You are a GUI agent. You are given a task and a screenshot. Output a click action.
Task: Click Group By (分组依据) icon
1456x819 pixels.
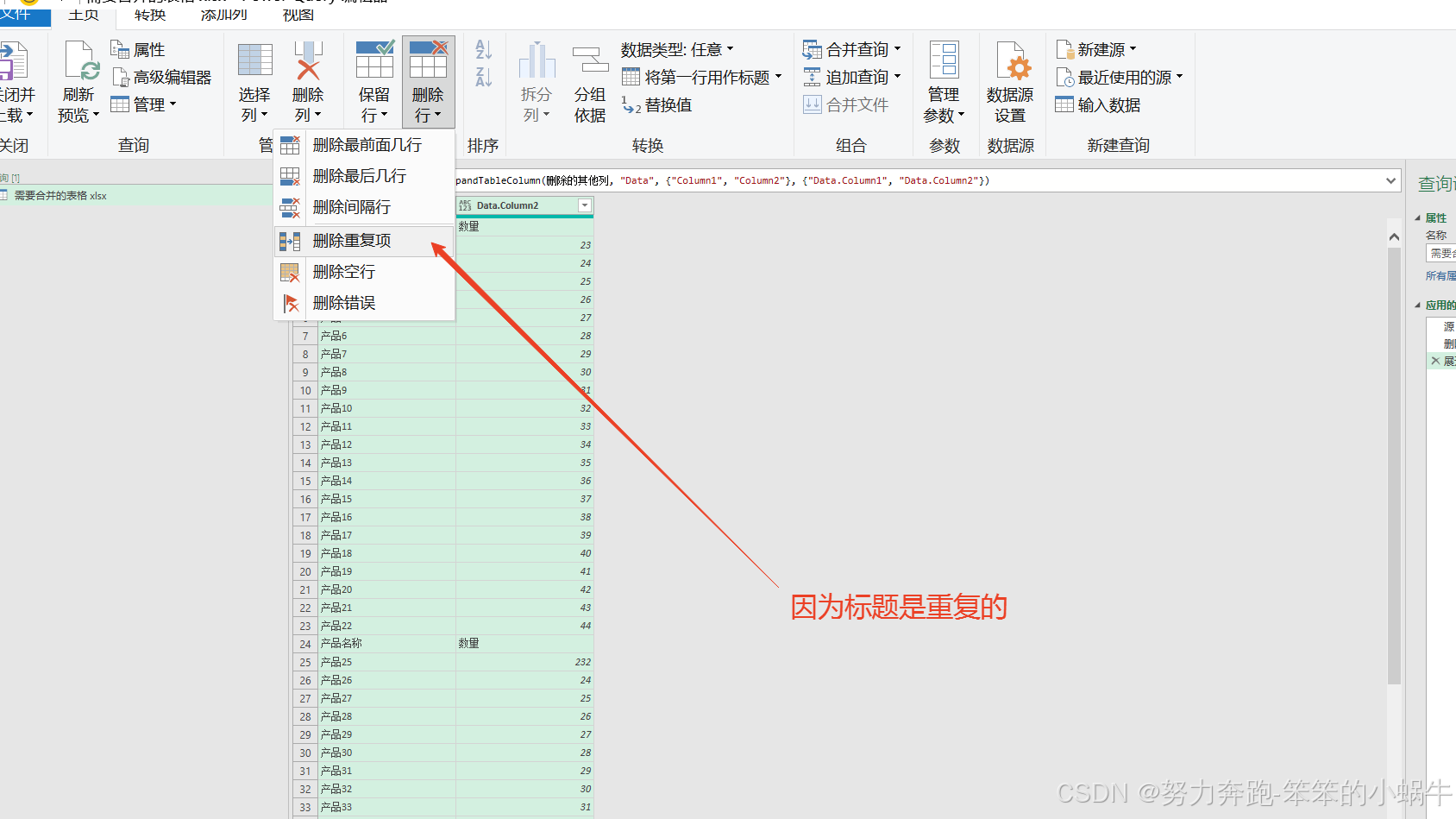click(x=590, y=60)
